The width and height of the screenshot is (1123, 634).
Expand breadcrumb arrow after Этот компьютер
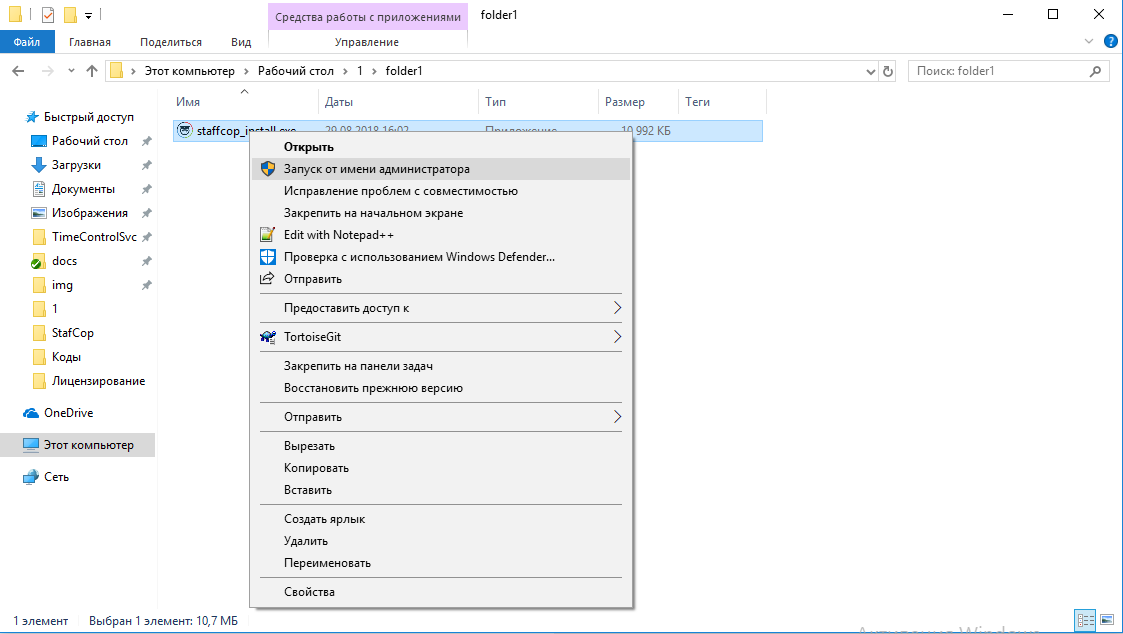pos(246,71)
